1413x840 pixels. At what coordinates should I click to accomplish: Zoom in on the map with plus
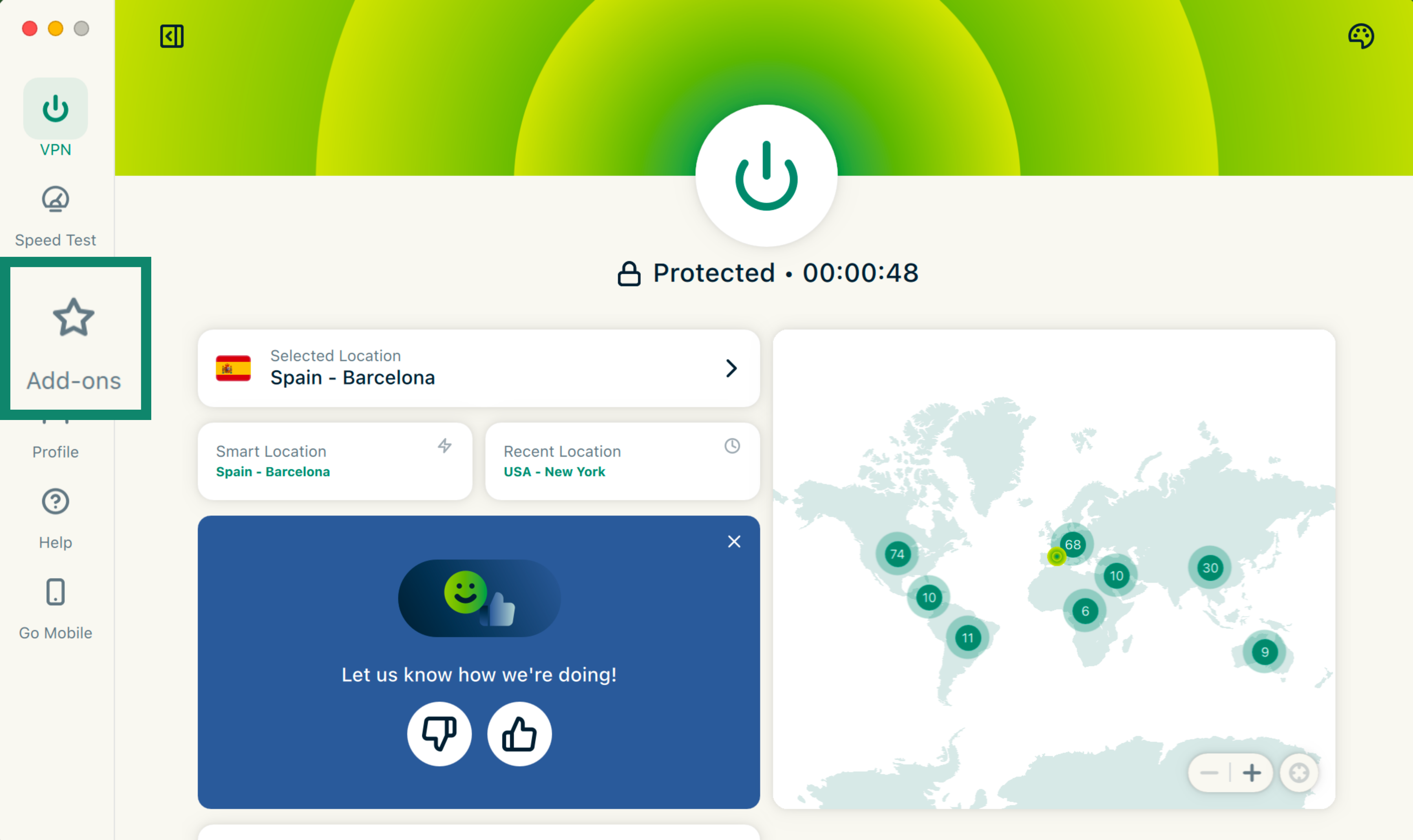1252,773
